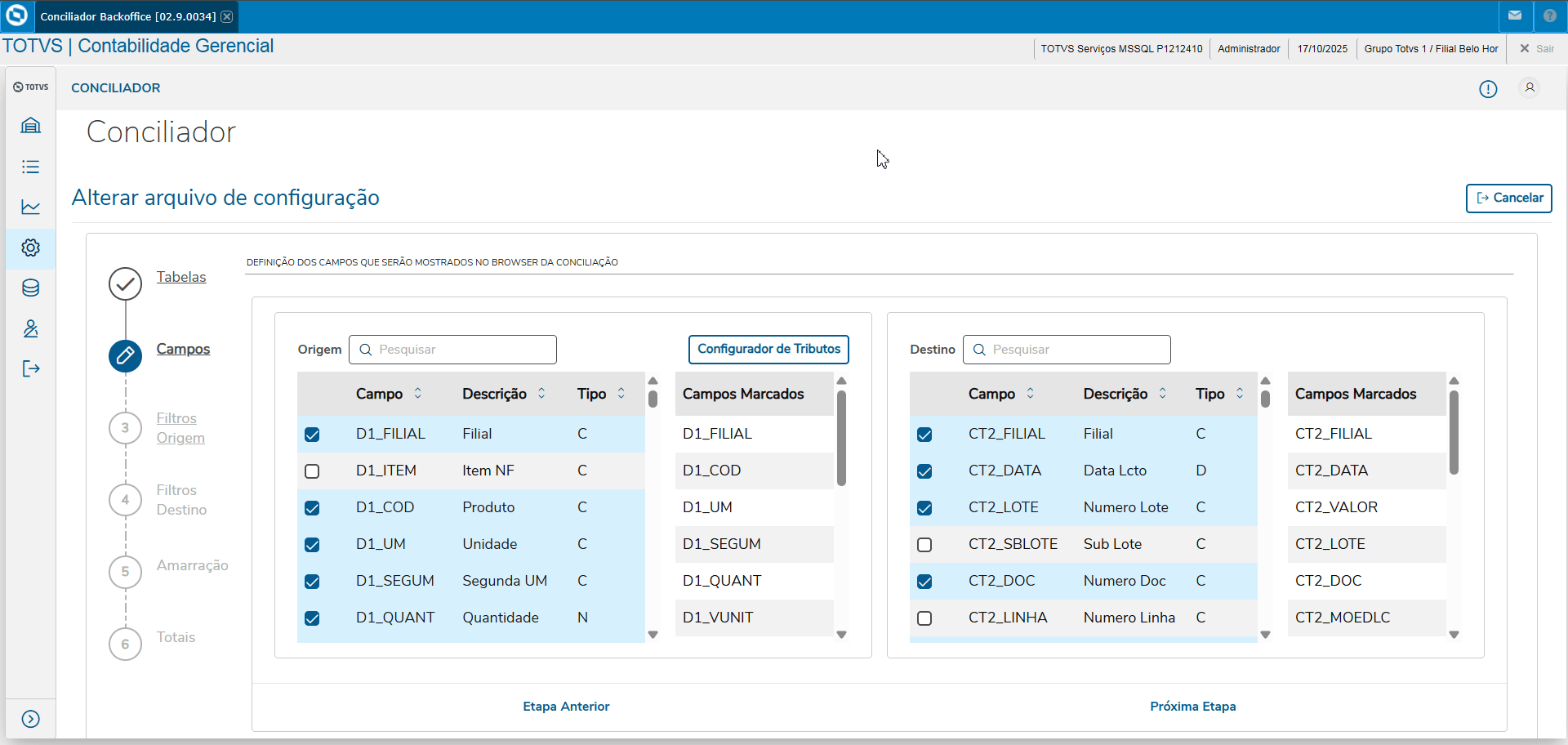The width and height of the screenshot is (1568, 745).
Task: Check the D1_ITEM checkbox
Action: coord(312,471)
